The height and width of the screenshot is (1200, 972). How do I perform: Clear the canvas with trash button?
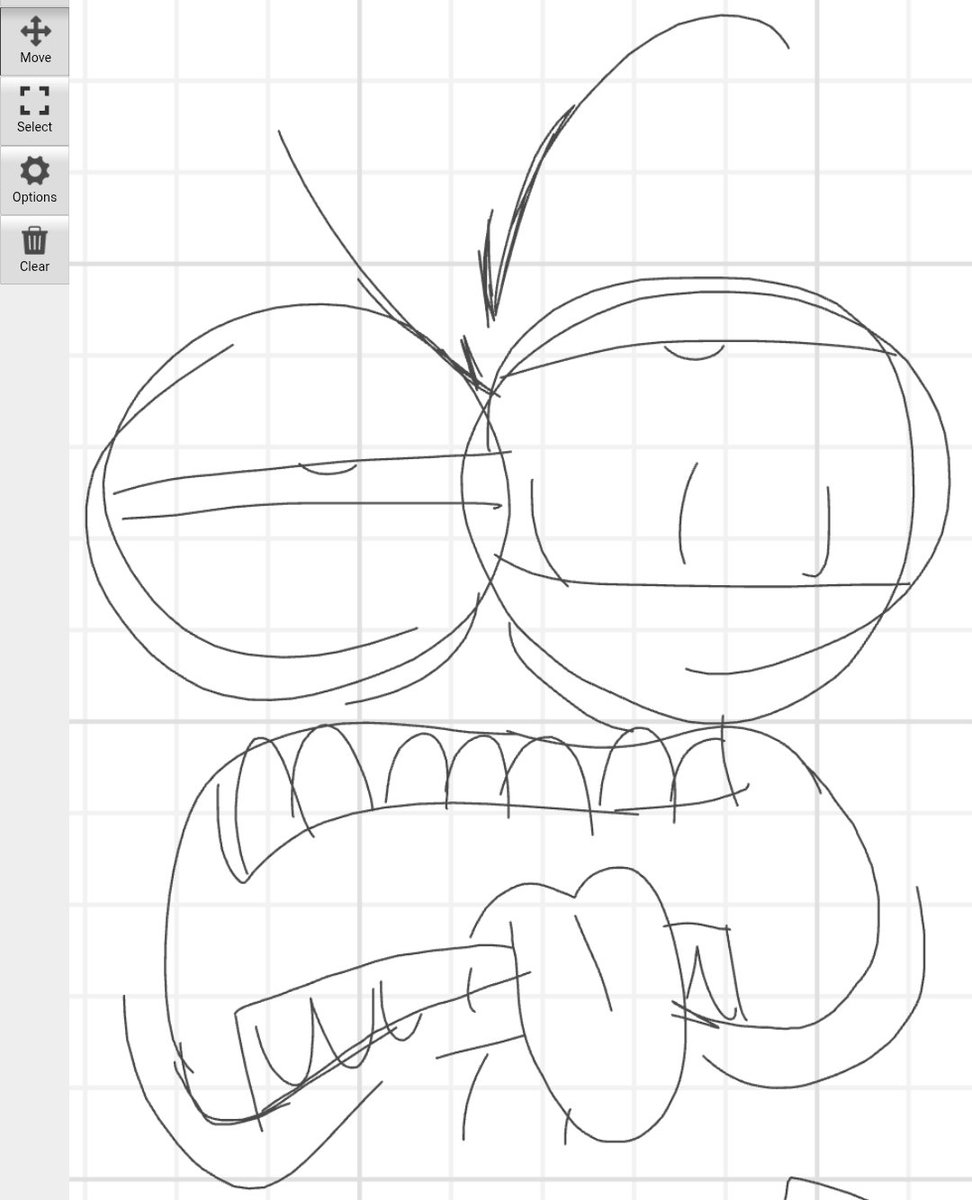[x=35, y=250]
